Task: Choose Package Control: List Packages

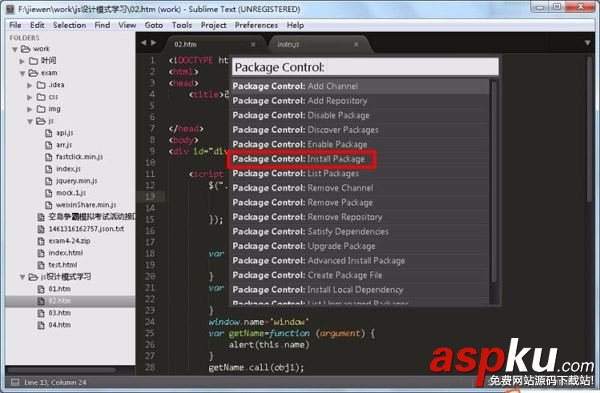Action: tap(360, 173)
